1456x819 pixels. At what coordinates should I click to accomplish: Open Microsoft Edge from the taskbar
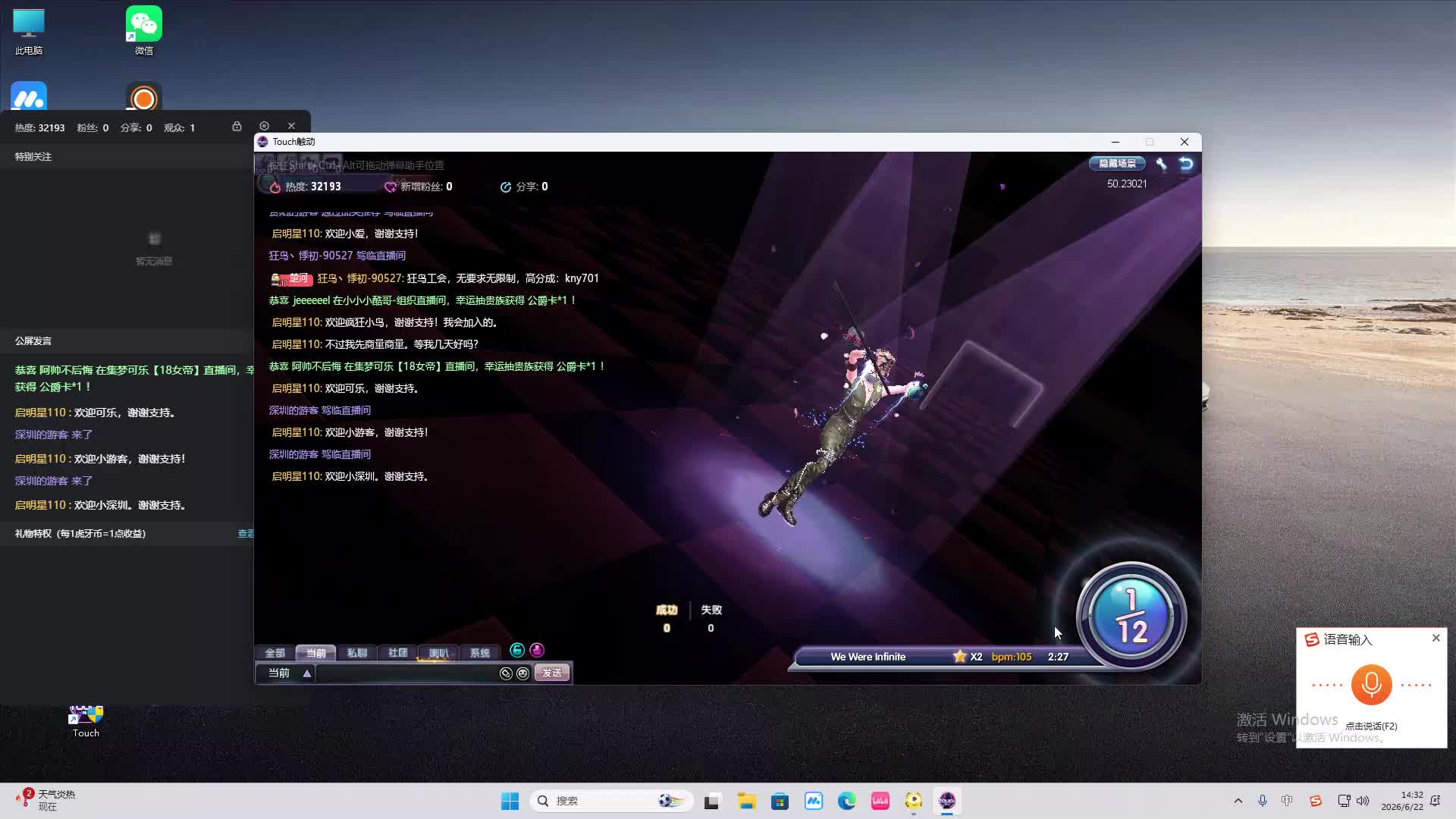click(846, 801)
